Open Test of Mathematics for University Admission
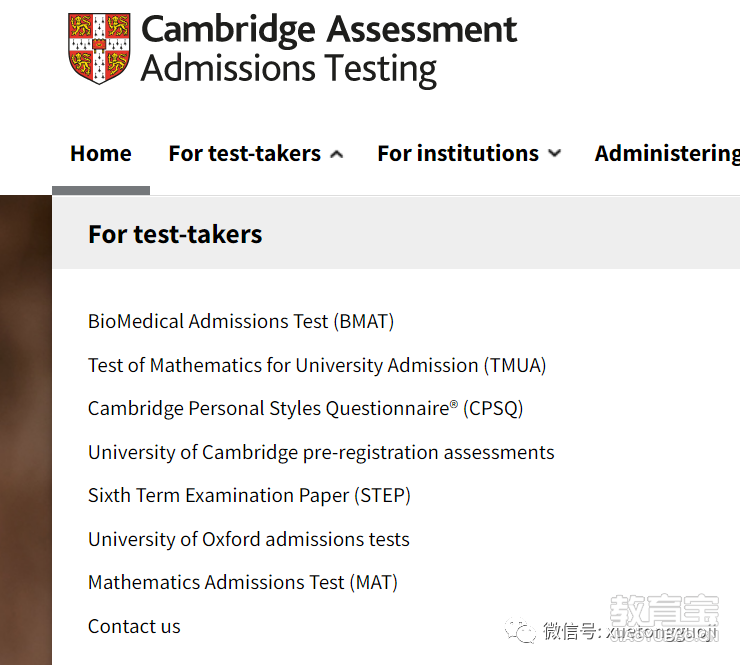 point(317,365)
